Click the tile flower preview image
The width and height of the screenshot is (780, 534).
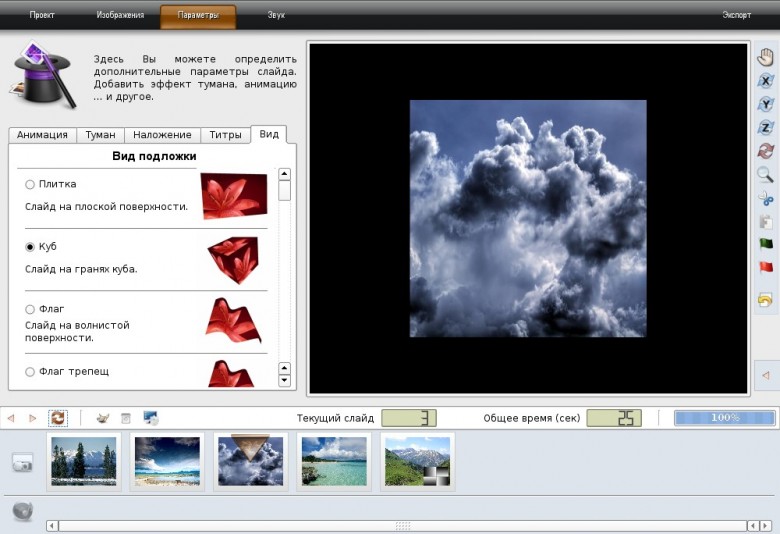(234, 196)
